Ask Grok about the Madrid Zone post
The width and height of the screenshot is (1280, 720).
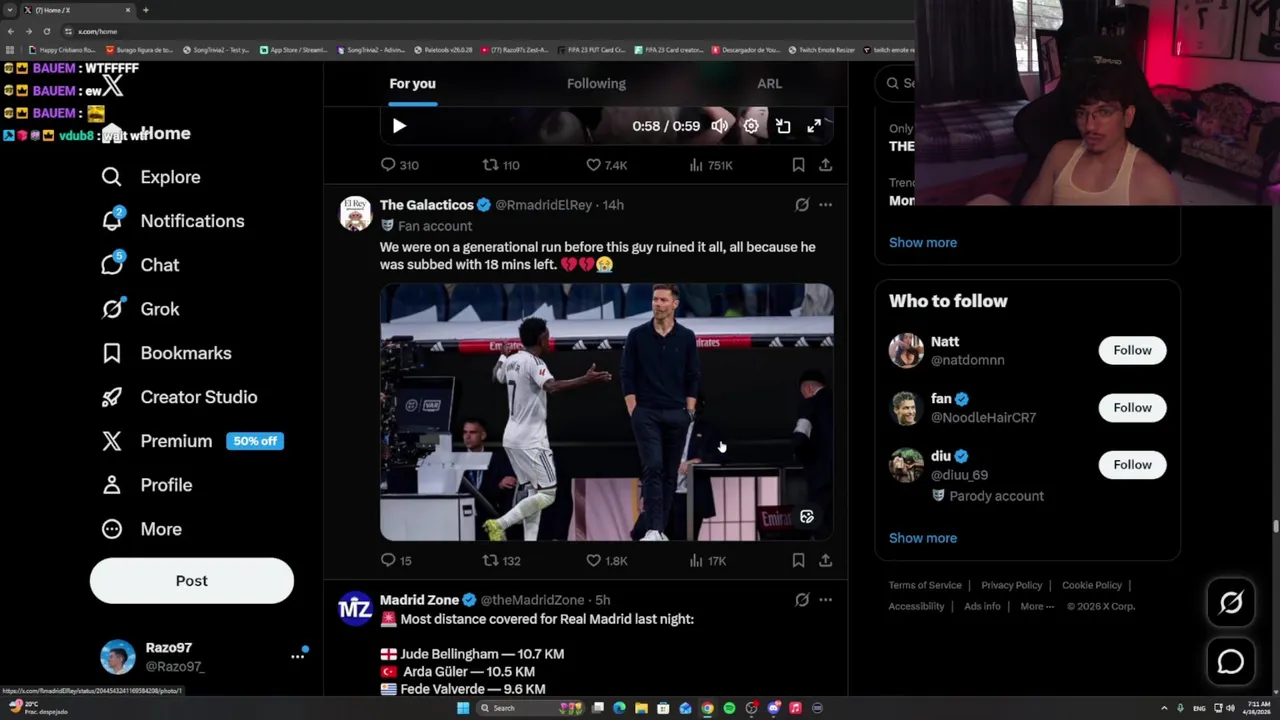[x=802, y=600]
